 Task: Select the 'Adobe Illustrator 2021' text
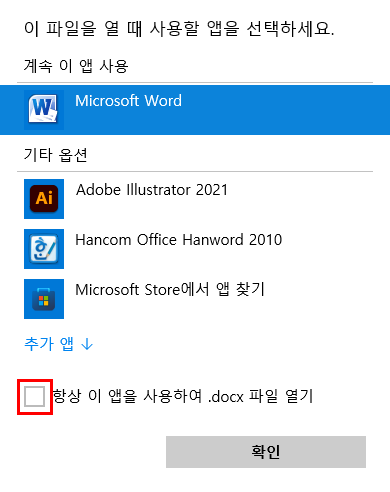pos(152,190)
